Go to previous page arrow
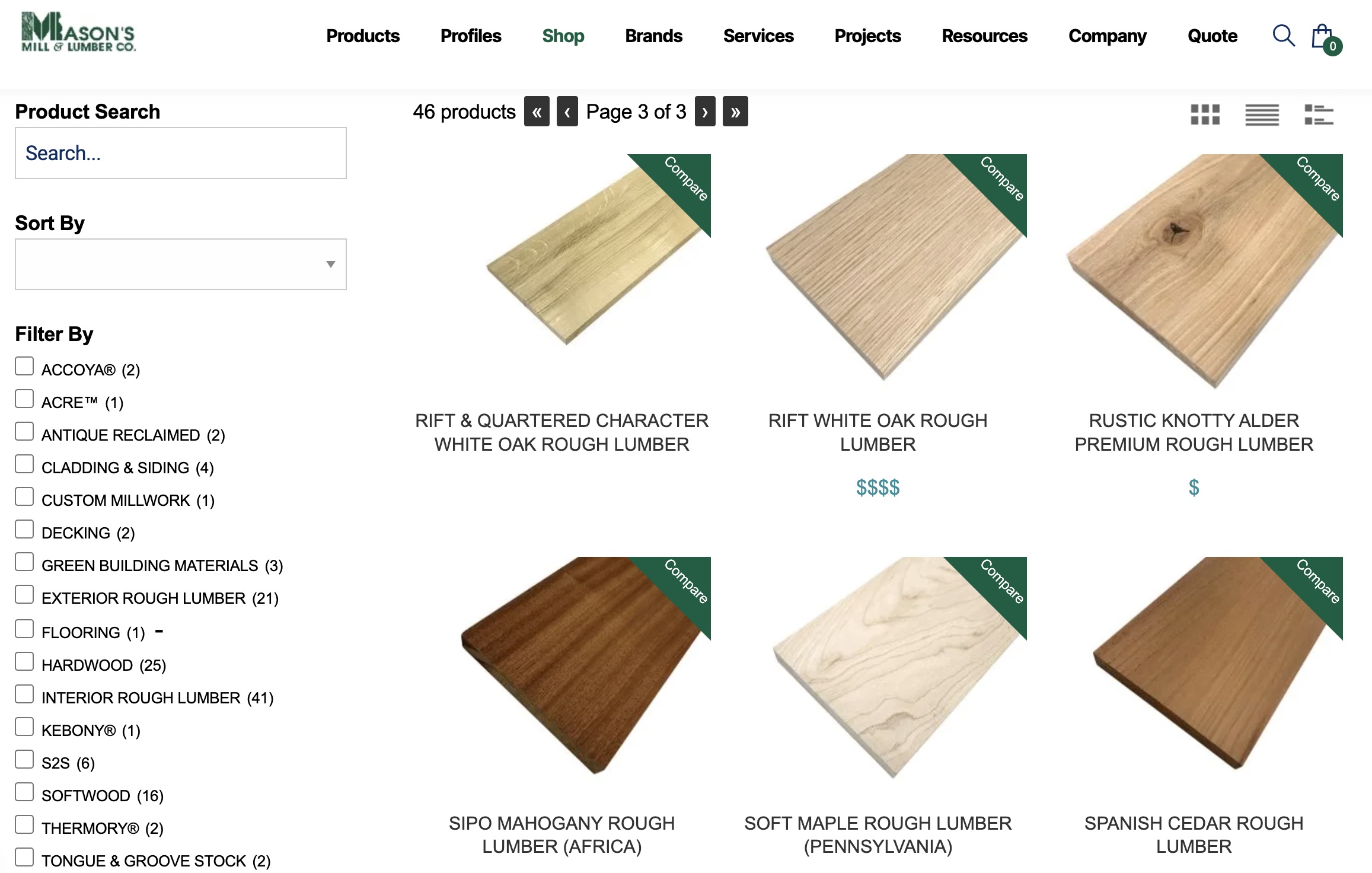Screen dimensions: 1372x873 coord(567,111)
